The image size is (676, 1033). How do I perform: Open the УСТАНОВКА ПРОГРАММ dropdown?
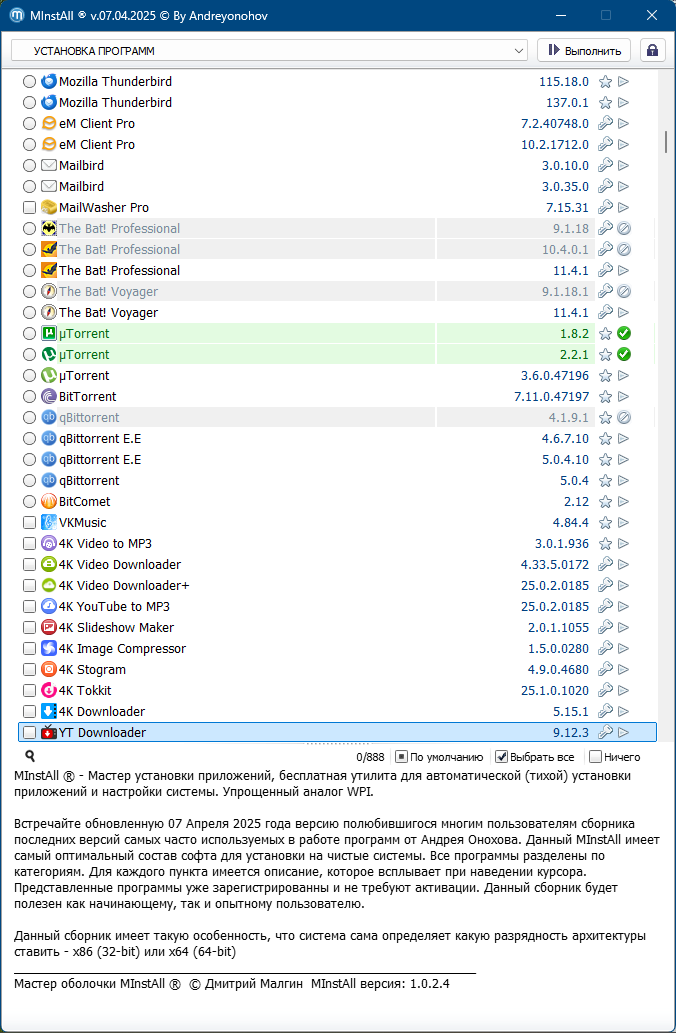pyautogui.click(x=269, y=51)
